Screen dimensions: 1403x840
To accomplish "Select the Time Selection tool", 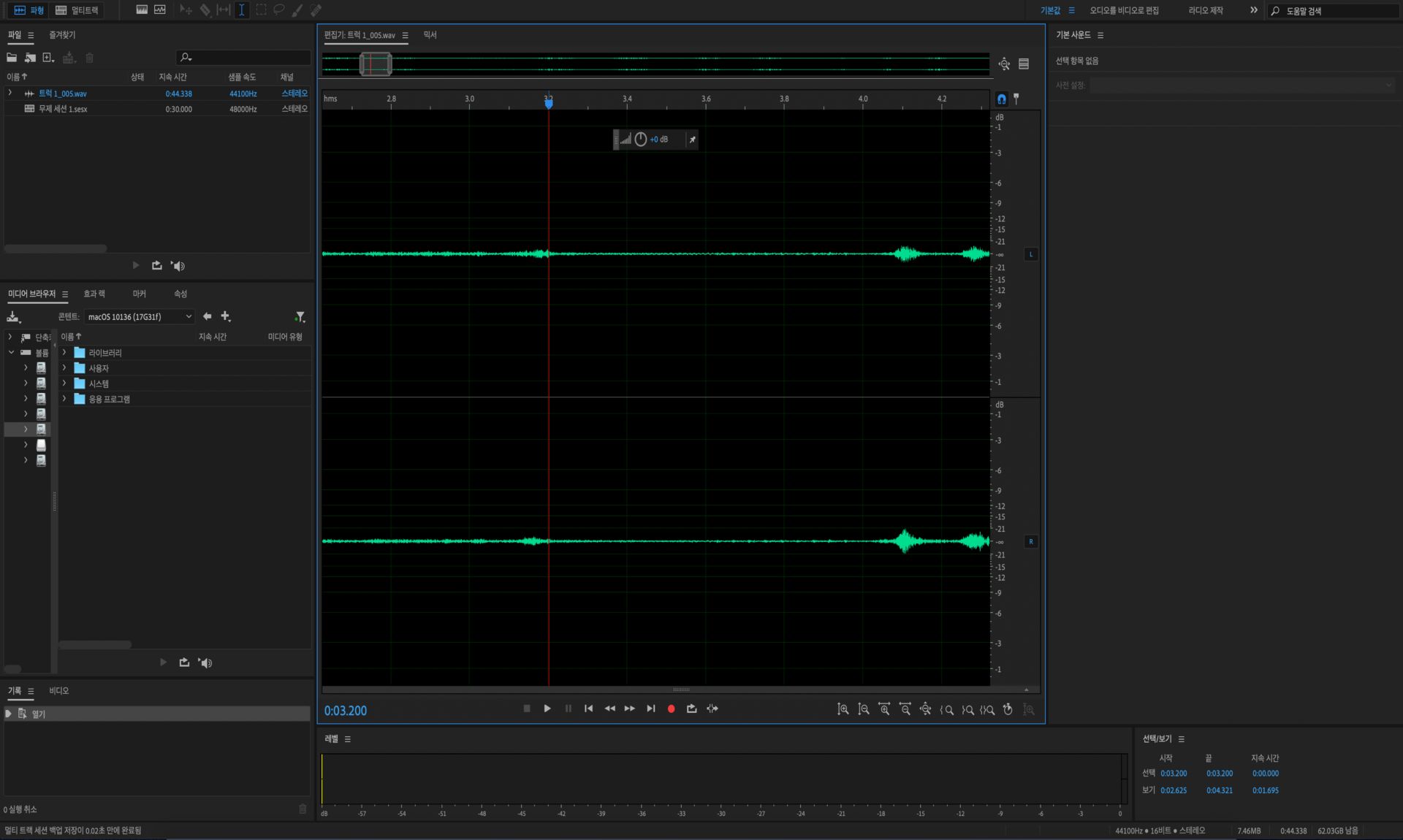I will tap(241, 10).
